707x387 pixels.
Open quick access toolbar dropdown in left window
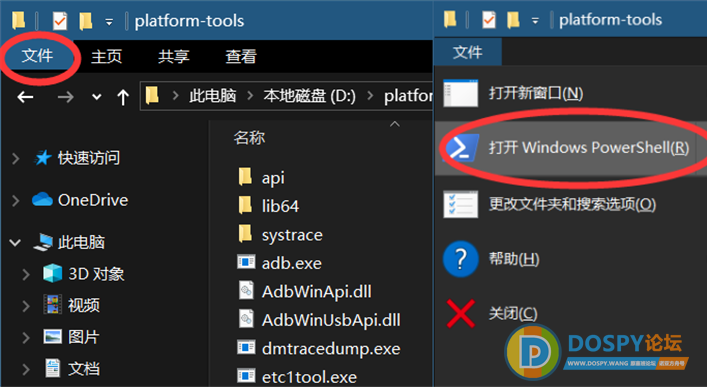coord(109,22)
